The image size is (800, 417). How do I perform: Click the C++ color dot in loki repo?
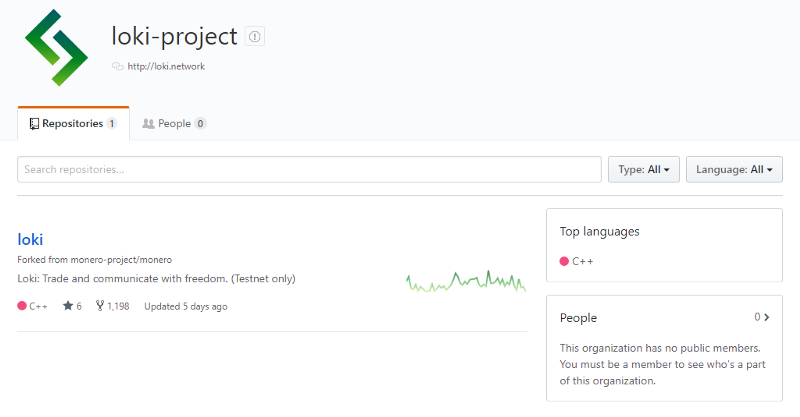(23, 306)
